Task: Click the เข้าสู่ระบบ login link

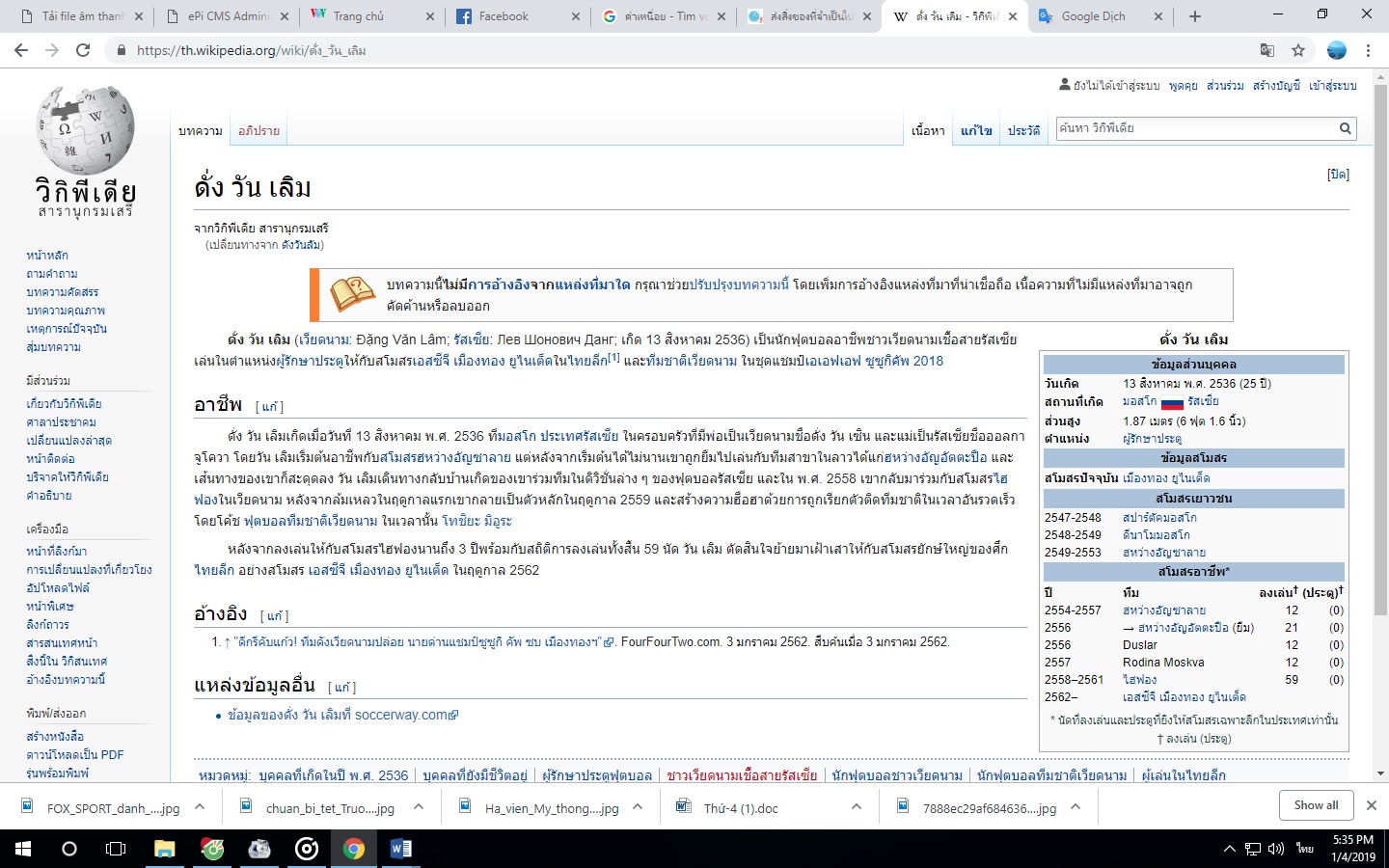Action: click(1332, 86)
